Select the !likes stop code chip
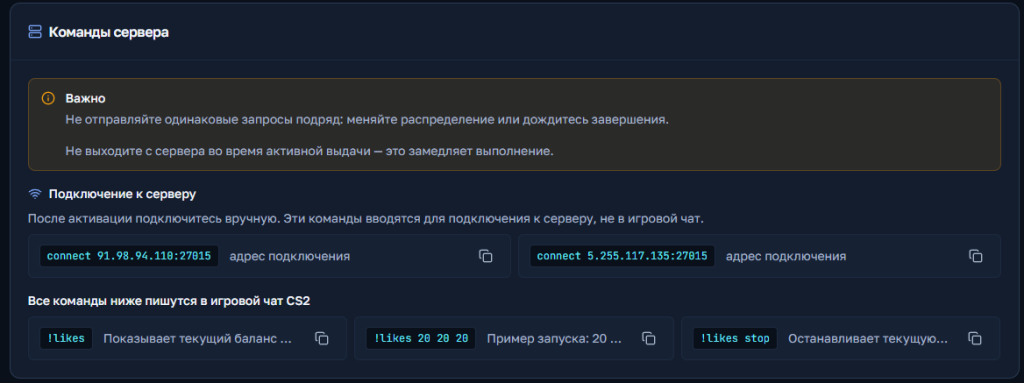The height and width of the screenshot is (383, 1024). [735, 339]
